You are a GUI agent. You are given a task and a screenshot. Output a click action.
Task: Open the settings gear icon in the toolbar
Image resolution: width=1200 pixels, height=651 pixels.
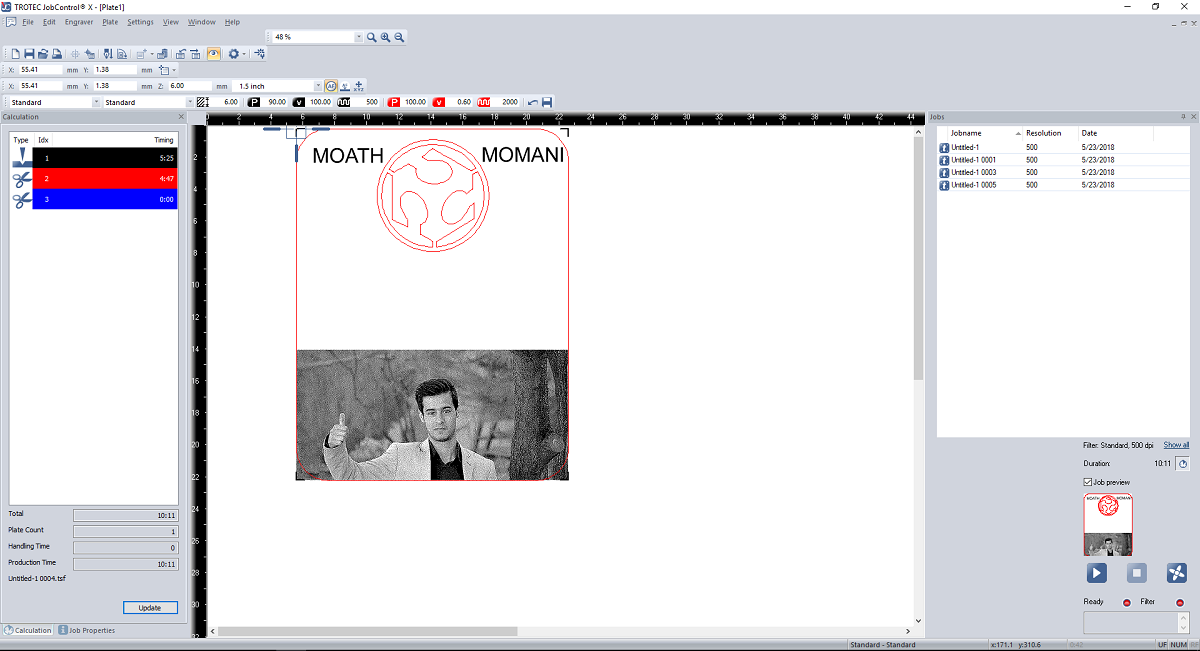[234, 54]
